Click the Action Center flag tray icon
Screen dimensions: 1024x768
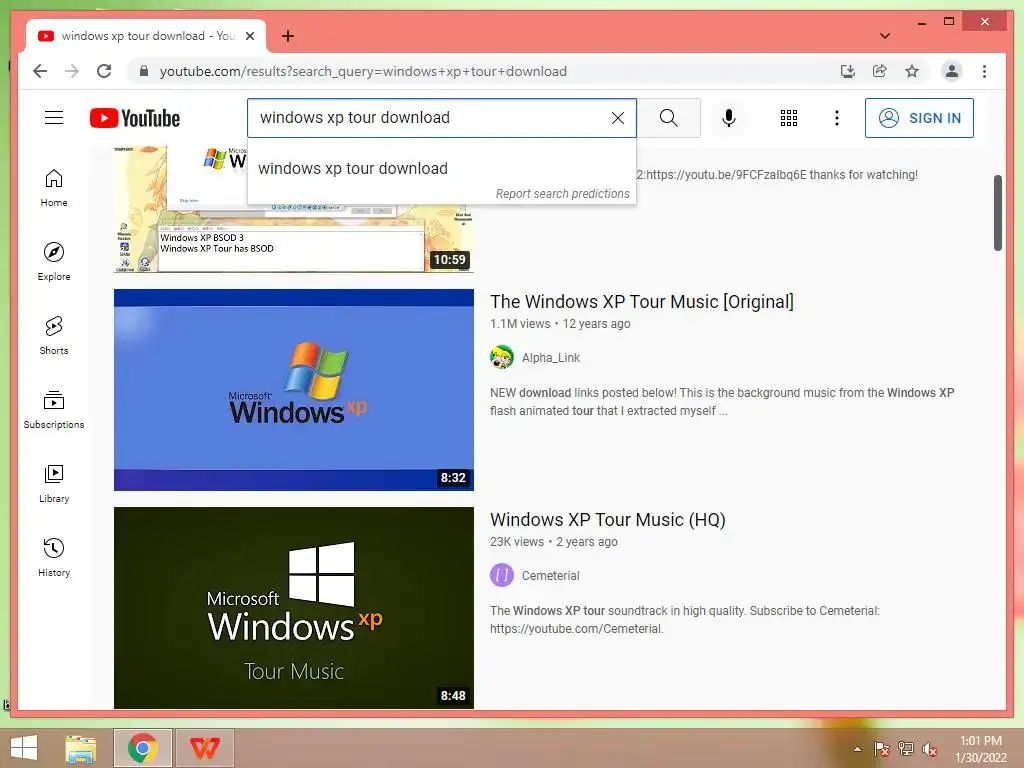881,749
